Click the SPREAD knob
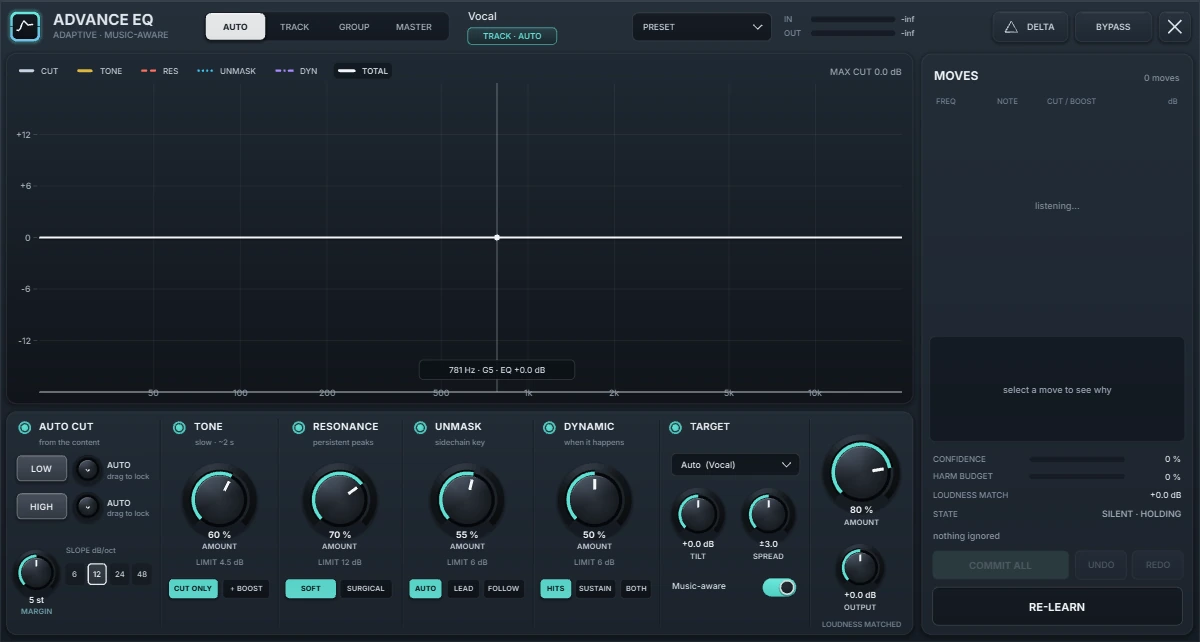The image size is (1200, 642). click(768, 515)
